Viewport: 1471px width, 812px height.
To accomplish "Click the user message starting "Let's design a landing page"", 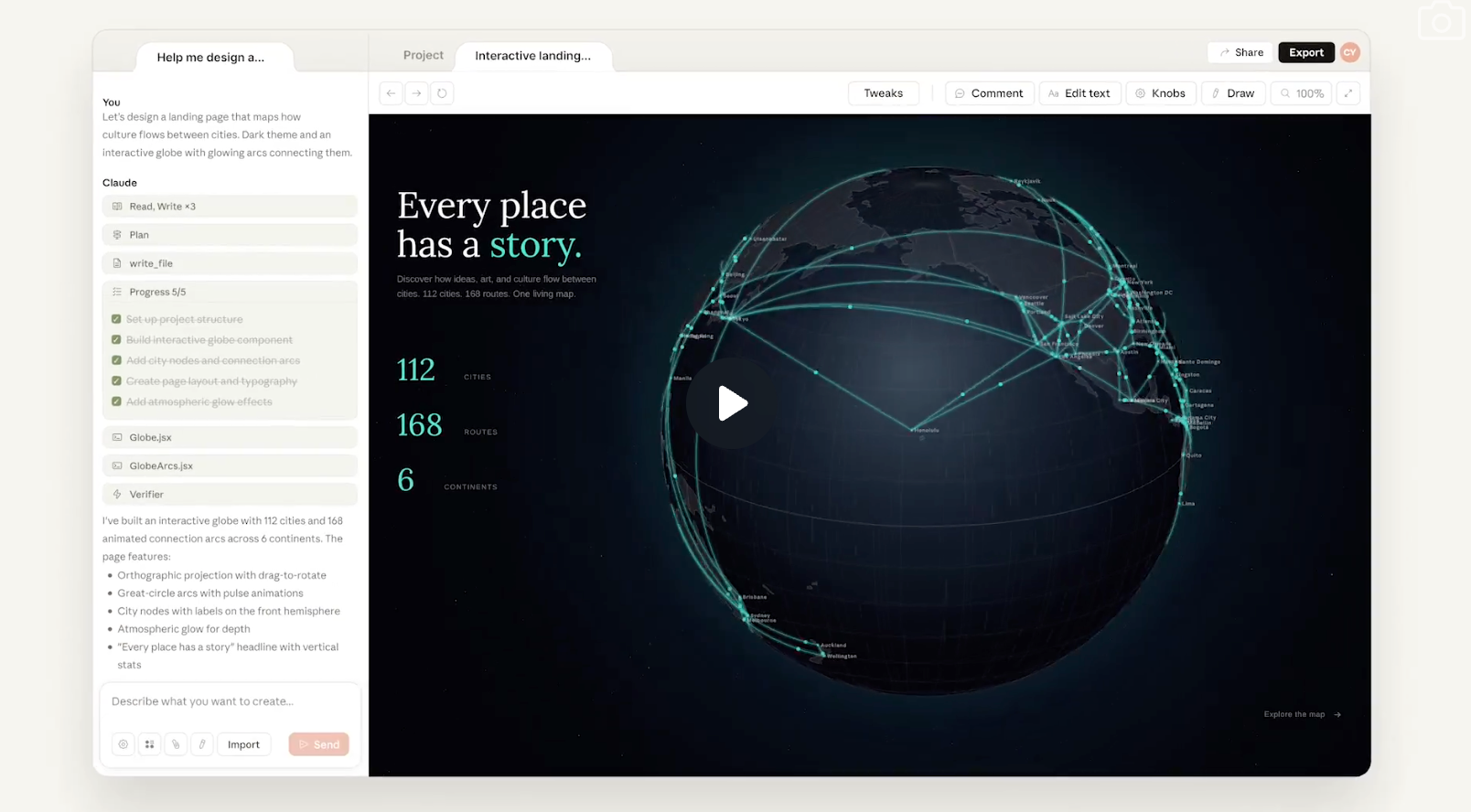I will pyautogui.click(x=228, y=134).
